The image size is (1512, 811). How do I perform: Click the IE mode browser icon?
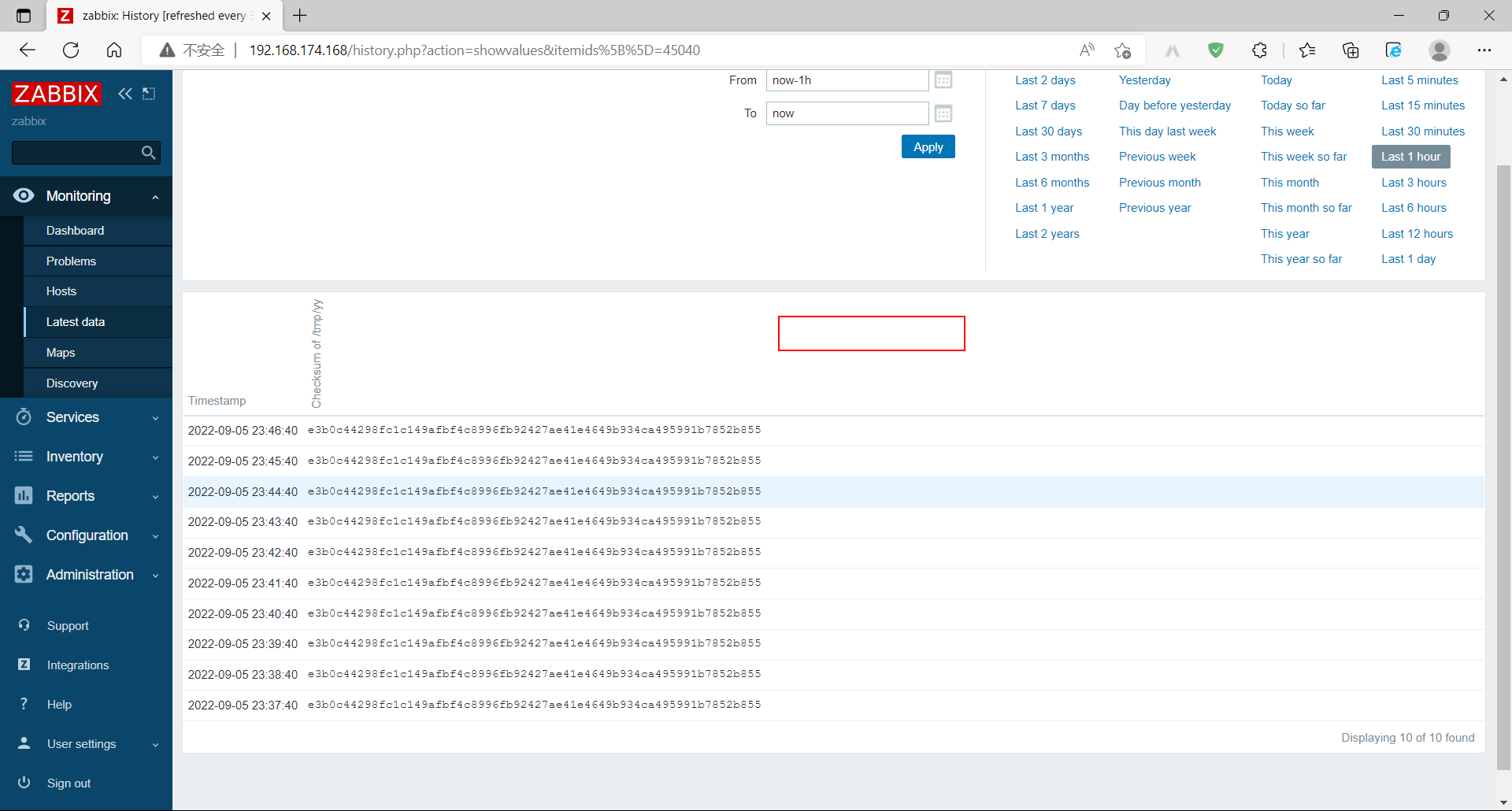[x=1394, y=50]
